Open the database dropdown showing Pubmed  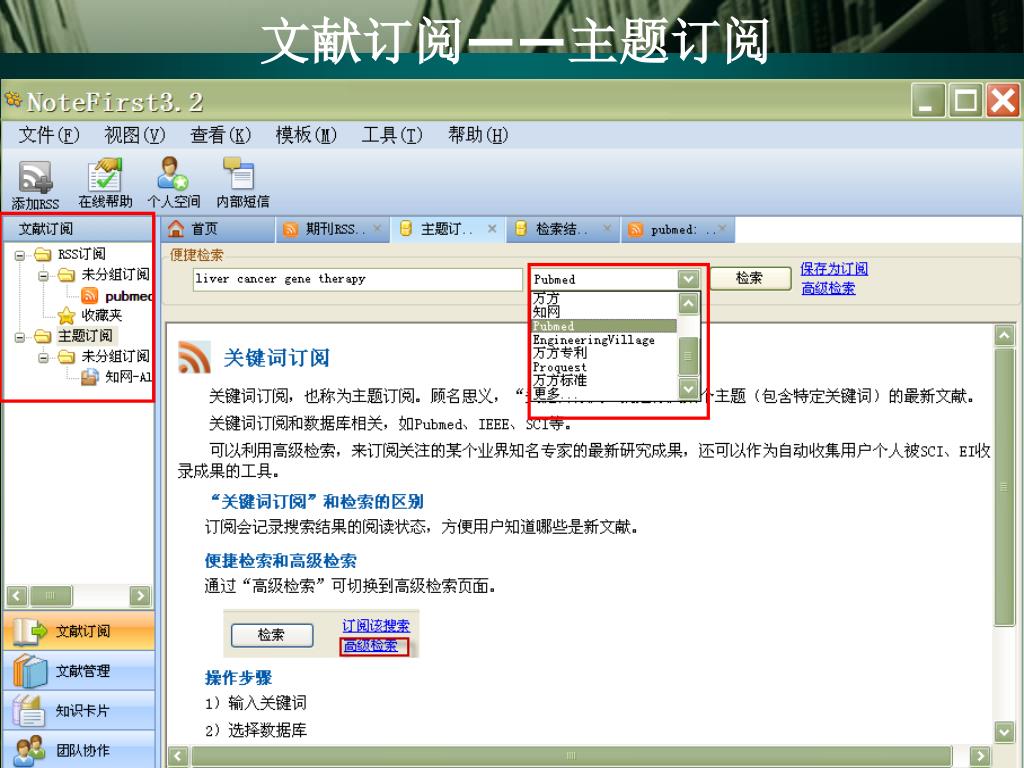(688, 280)
